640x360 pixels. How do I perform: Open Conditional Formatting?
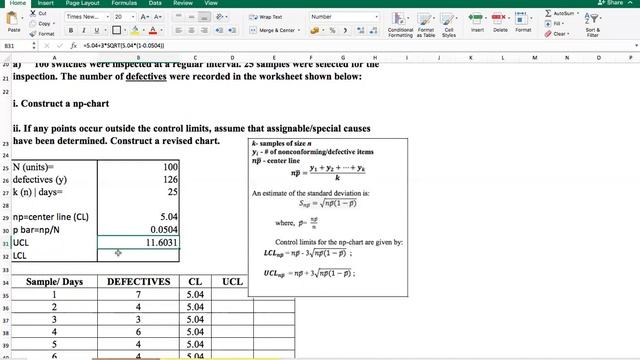[400, 24]
